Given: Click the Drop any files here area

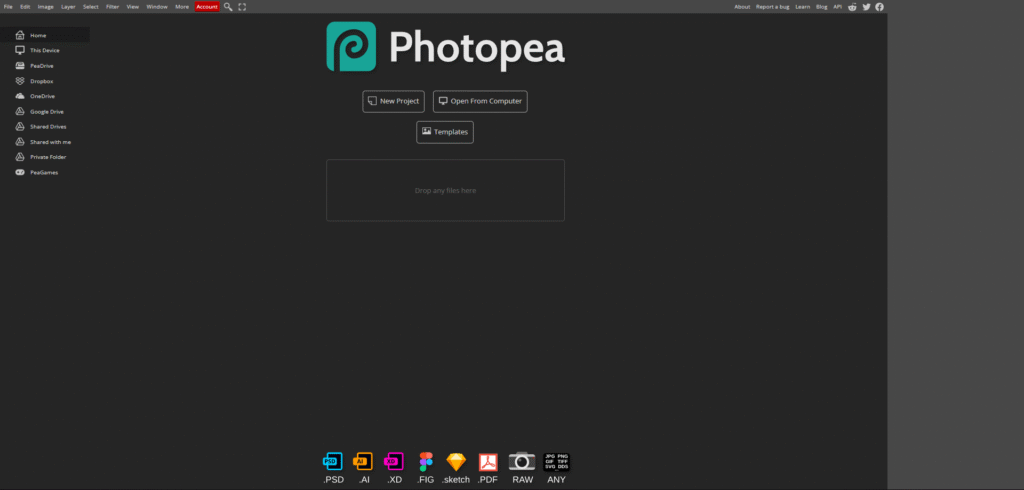Looking at the screenshot, I should point(445,190).
